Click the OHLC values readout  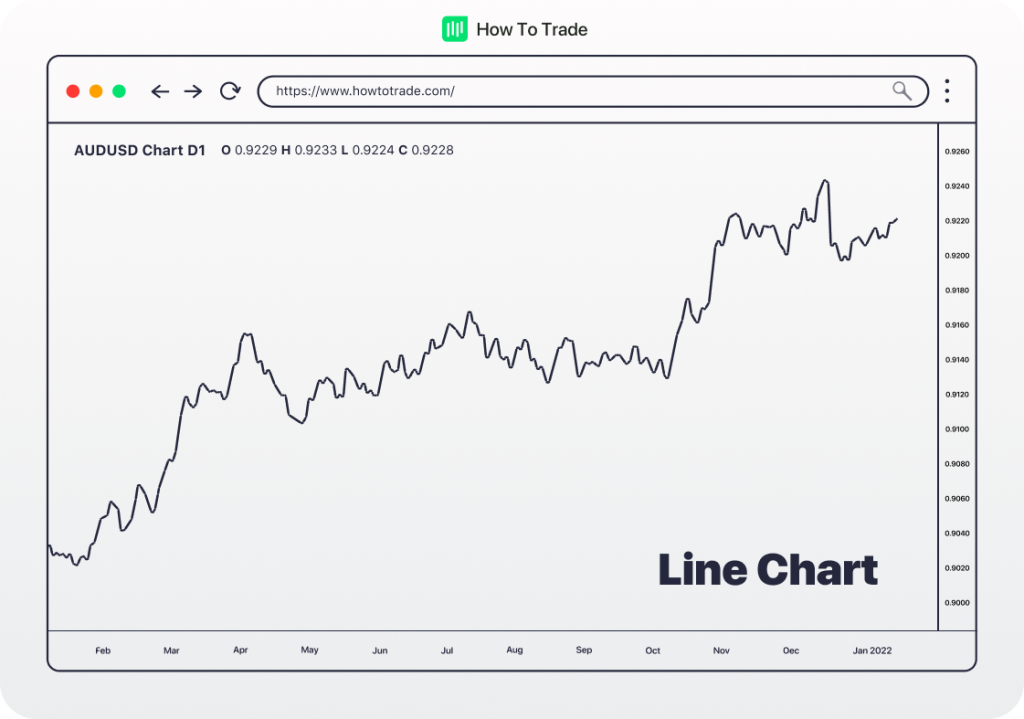click(337, 150)
